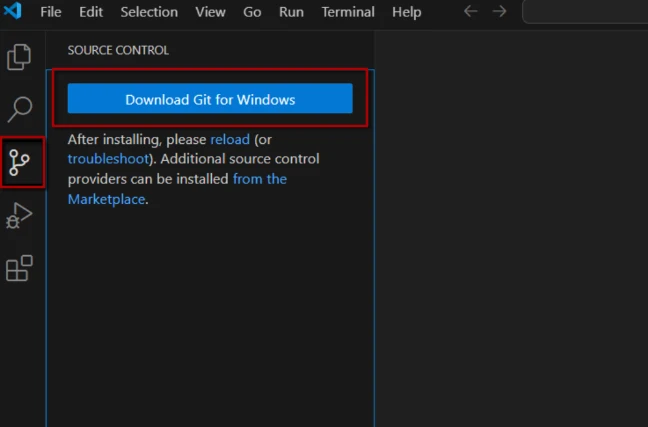Open the File menu
The image size is (648, 427).
click(x=51, y=13)
